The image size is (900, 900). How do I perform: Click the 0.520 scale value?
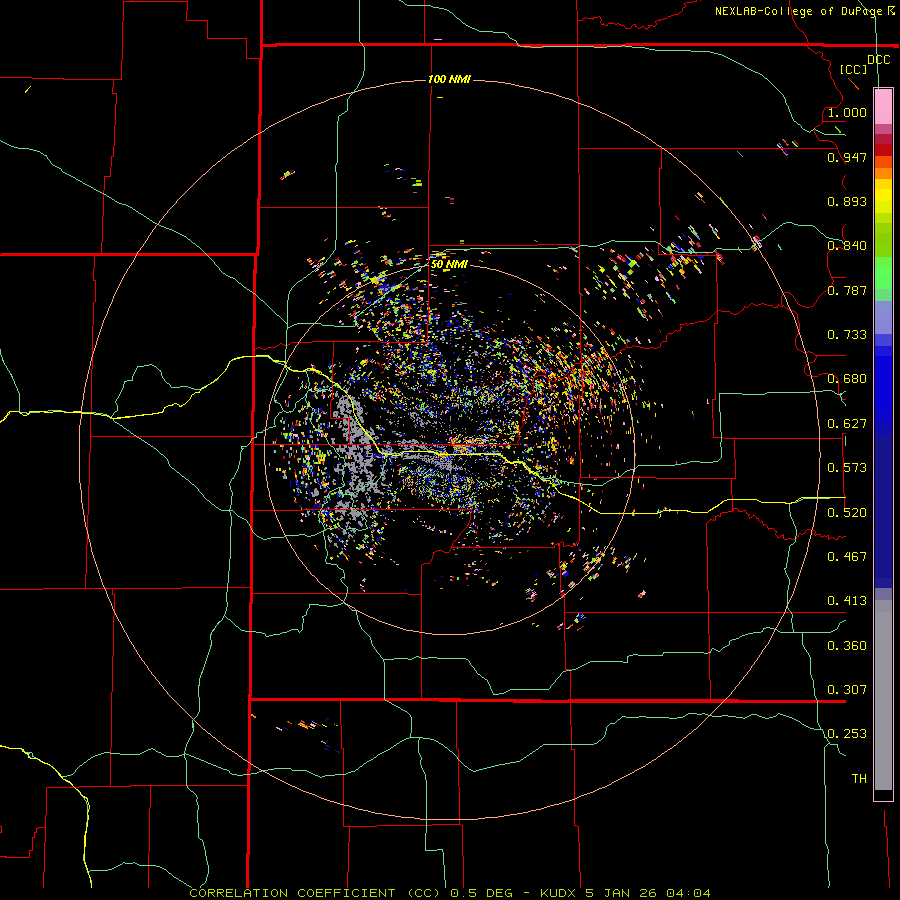coord(847,513)
